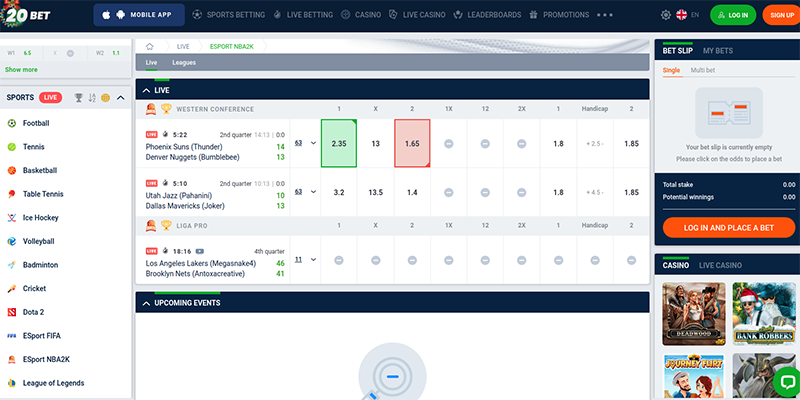Open Promotions page link
Screen dimensions: 800x400
pyautogui.click(x=559, y=15)
